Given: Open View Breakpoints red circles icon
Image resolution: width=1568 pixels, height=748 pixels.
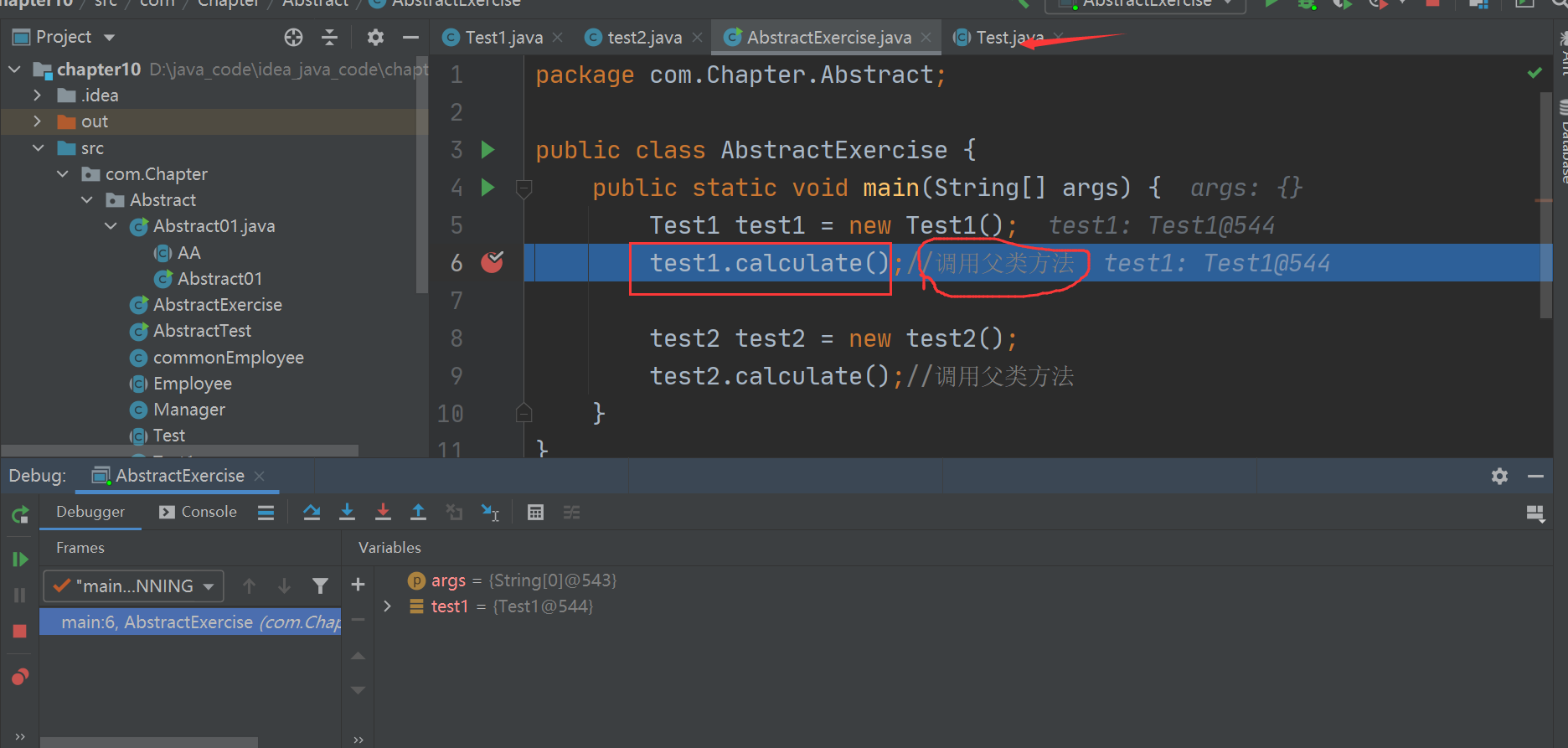Looking at the screenshot, I should click(20, 677).
